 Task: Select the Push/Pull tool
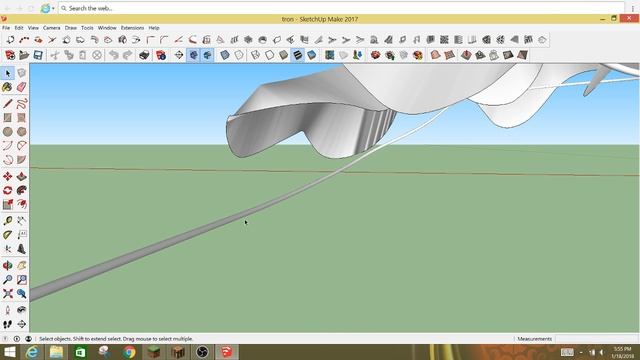coord(22,176)
